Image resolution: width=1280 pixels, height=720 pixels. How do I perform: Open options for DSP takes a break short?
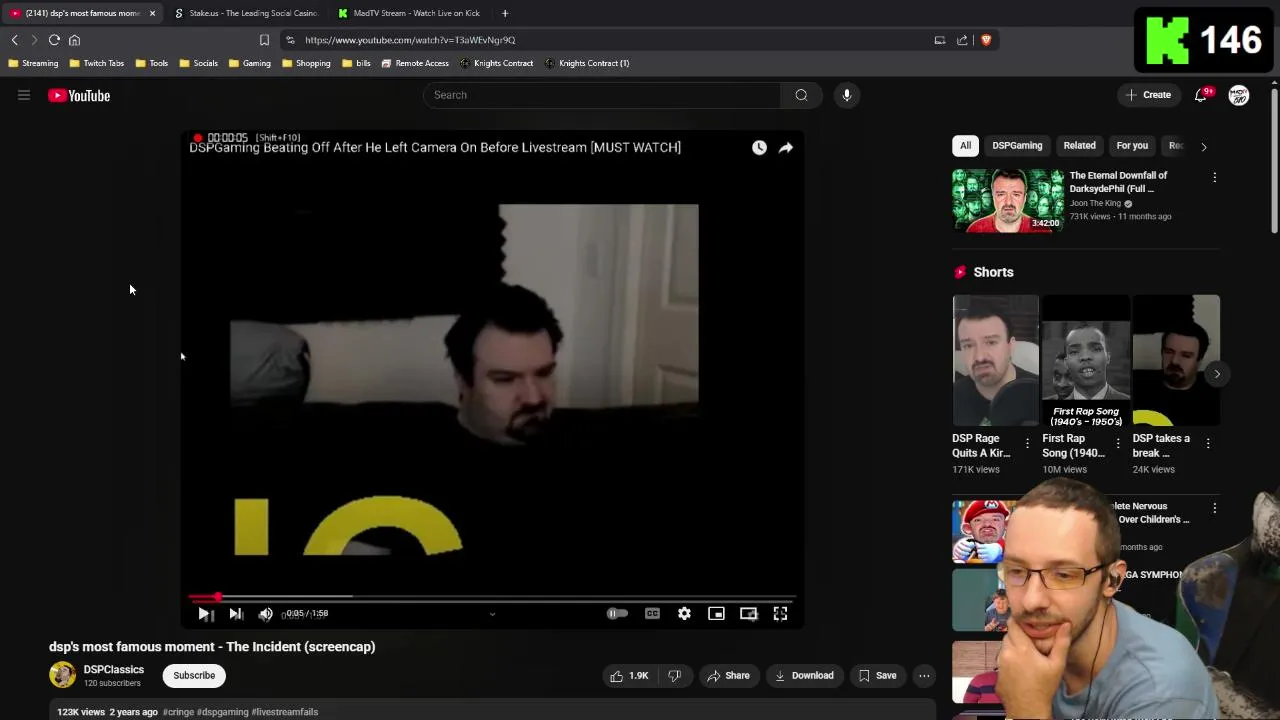click(1207, 443)
